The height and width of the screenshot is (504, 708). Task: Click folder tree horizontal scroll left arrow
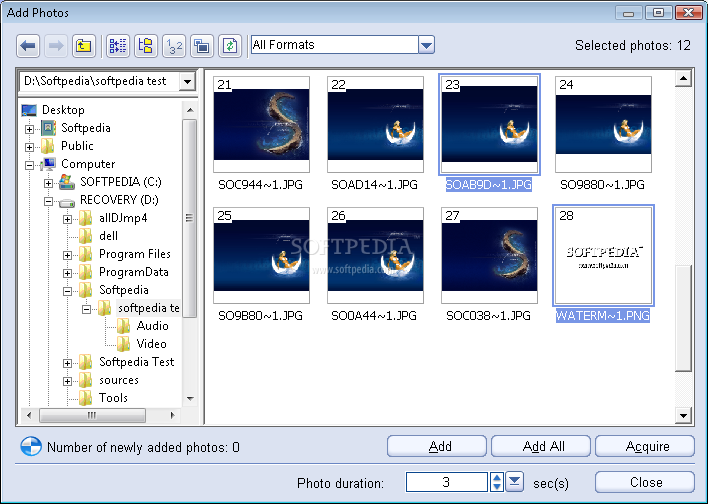click(x=29, y=415)
